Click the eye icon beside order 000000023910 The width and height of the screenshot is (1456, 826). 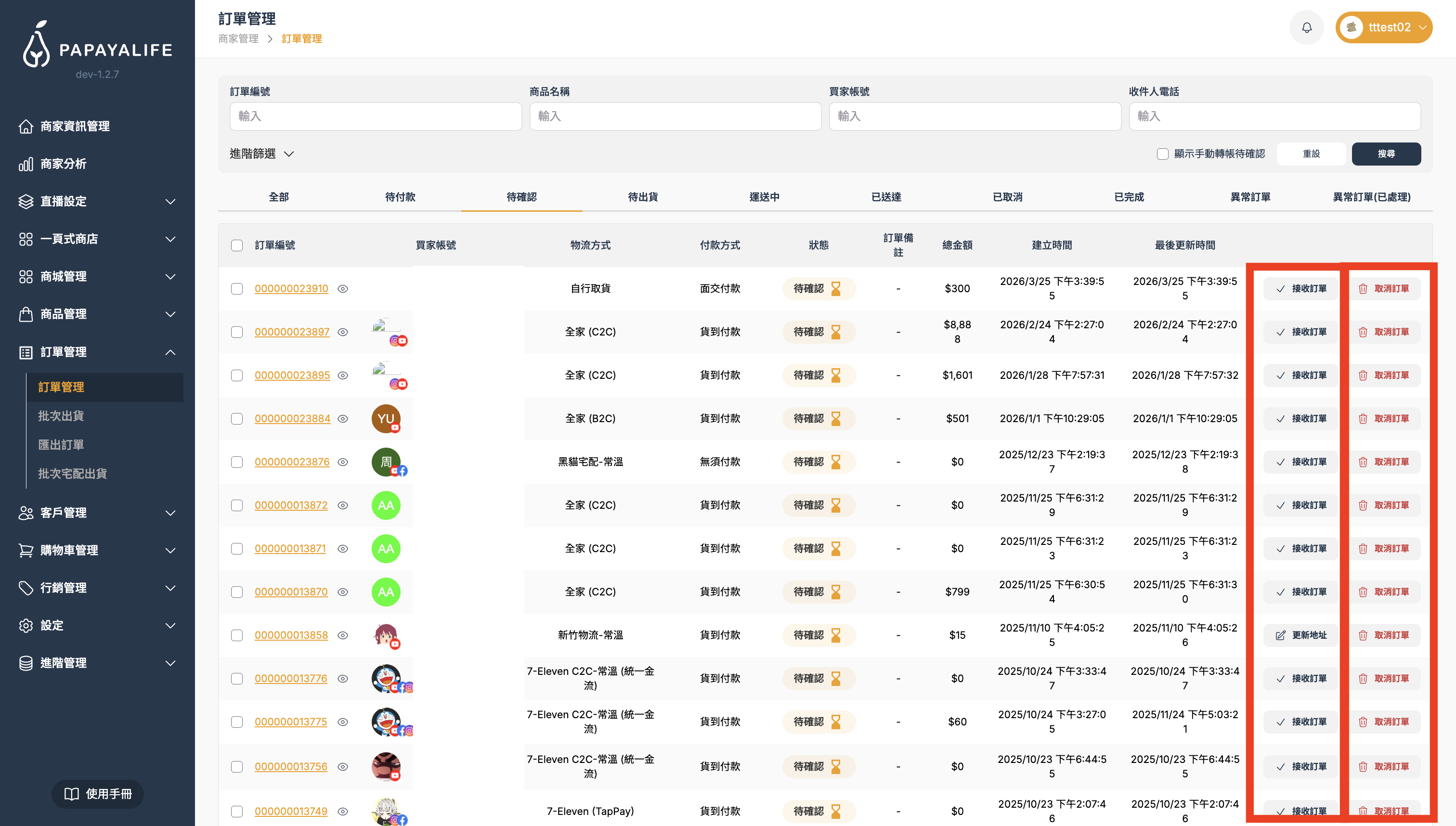point(343,289)
